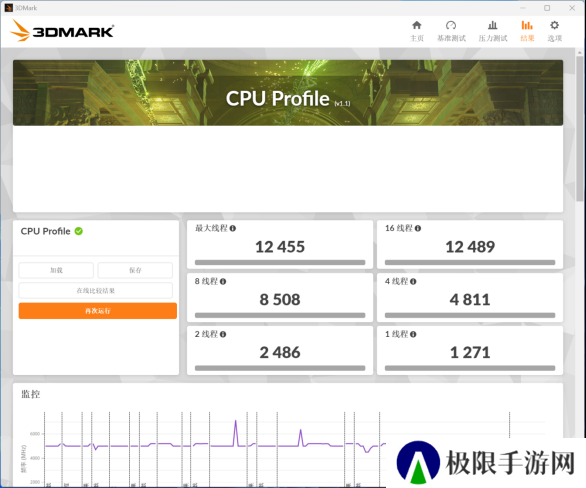586x488 pixels.
Task: Click info icon next to 16 线程
Action: click(x=418, y=228)
